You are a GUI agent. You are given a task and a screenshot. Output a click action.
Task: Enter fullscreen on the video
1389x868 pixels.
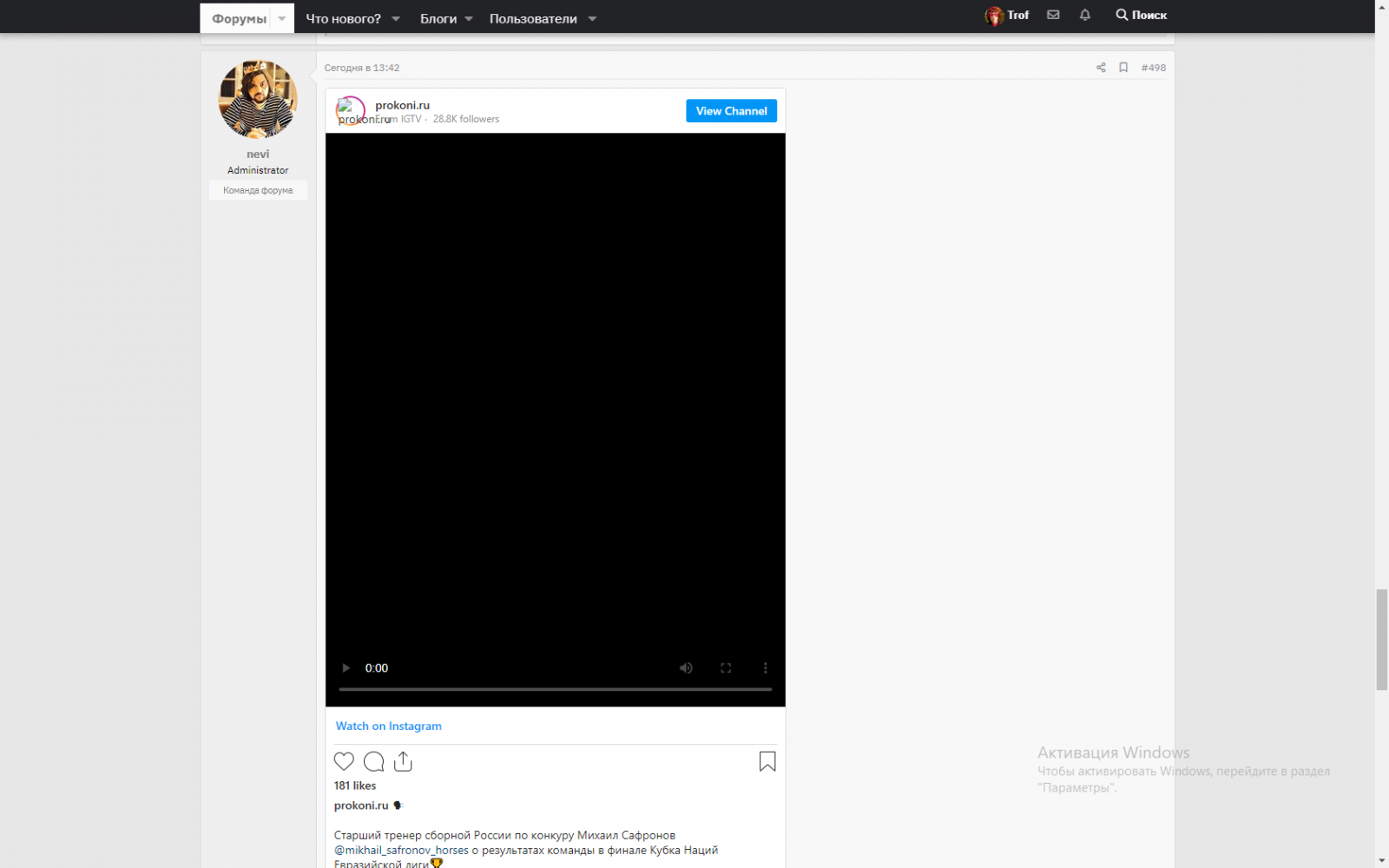click(726, 668)
